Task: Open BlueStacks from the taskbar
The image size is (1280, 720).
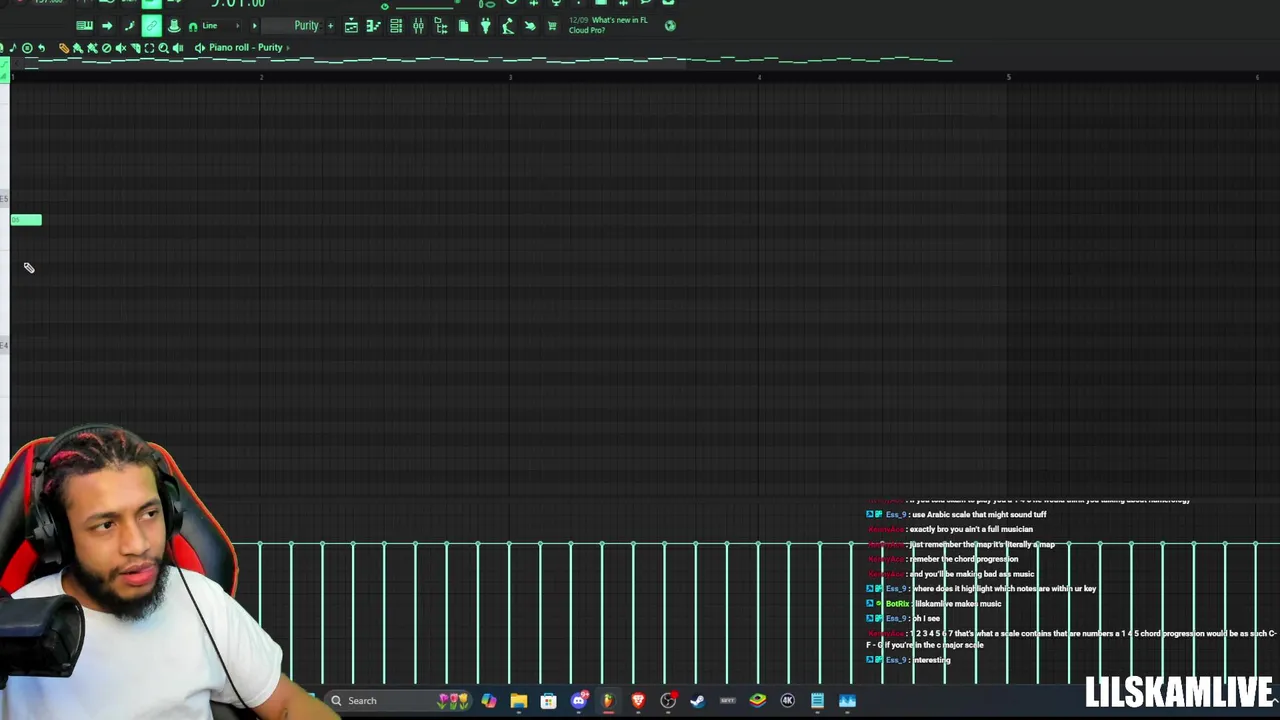Action: coord(757,701)
